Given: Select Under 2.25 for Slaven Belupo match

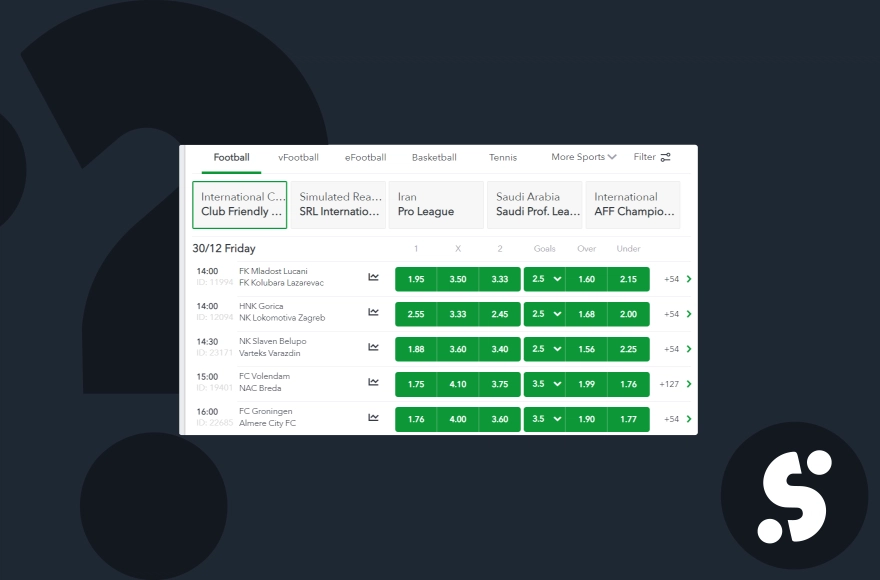Looking at the screenshot, I should click(x=629, y=349).
